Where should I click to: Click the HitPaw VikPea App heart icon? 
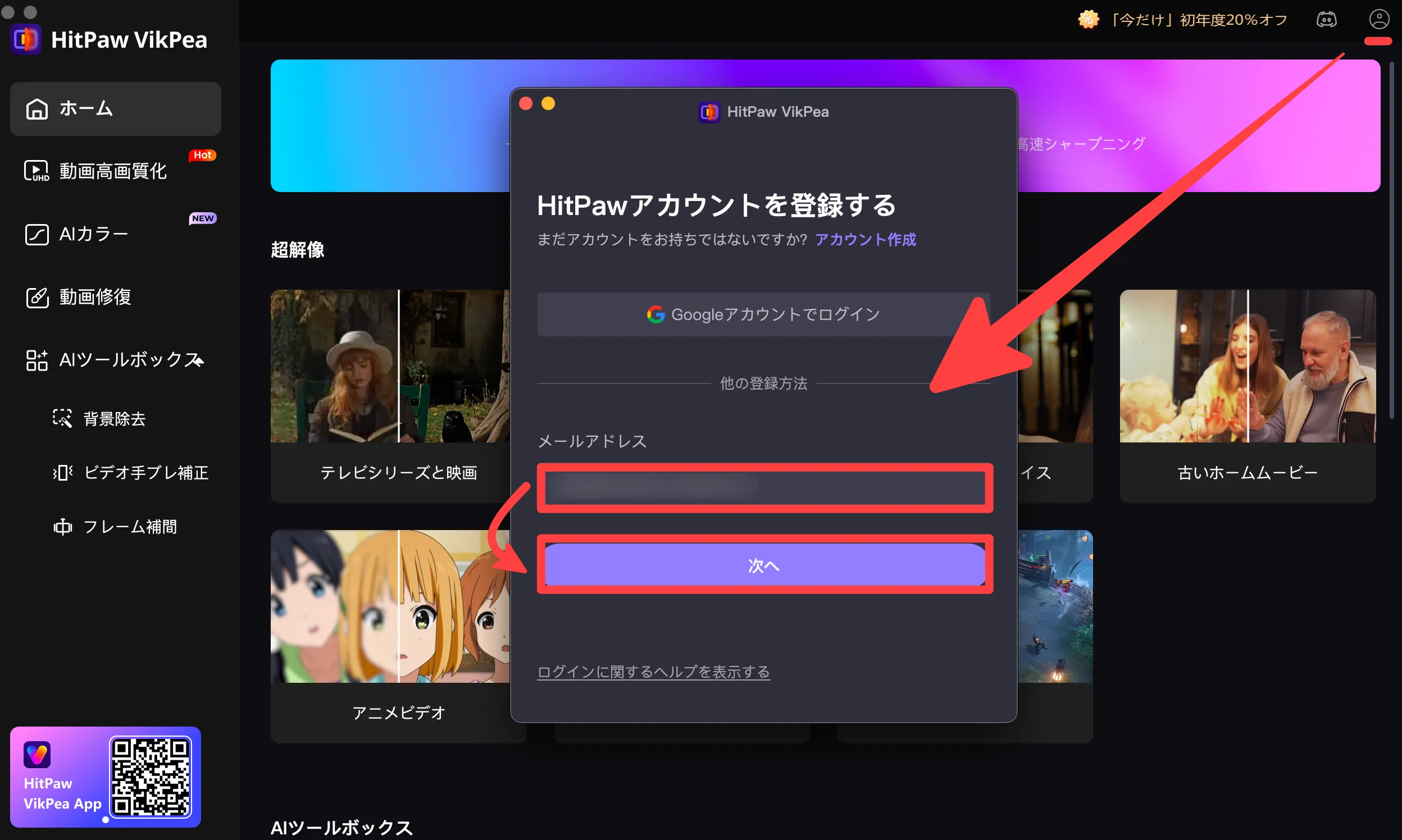click(38, 755)
